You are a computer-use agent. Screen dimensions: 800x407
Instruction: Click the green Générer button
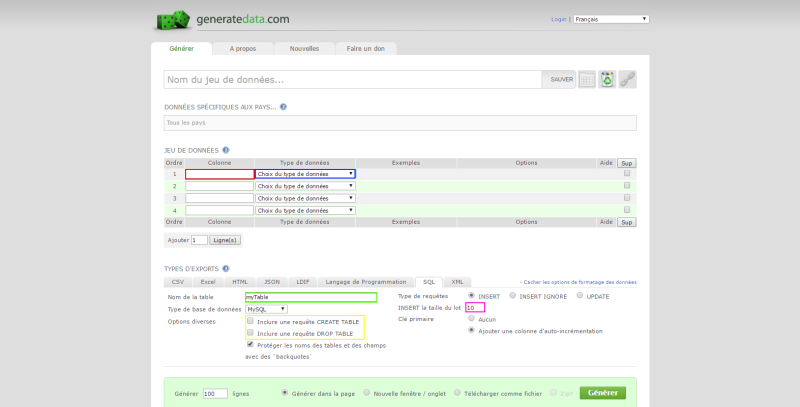pos(602,393)
